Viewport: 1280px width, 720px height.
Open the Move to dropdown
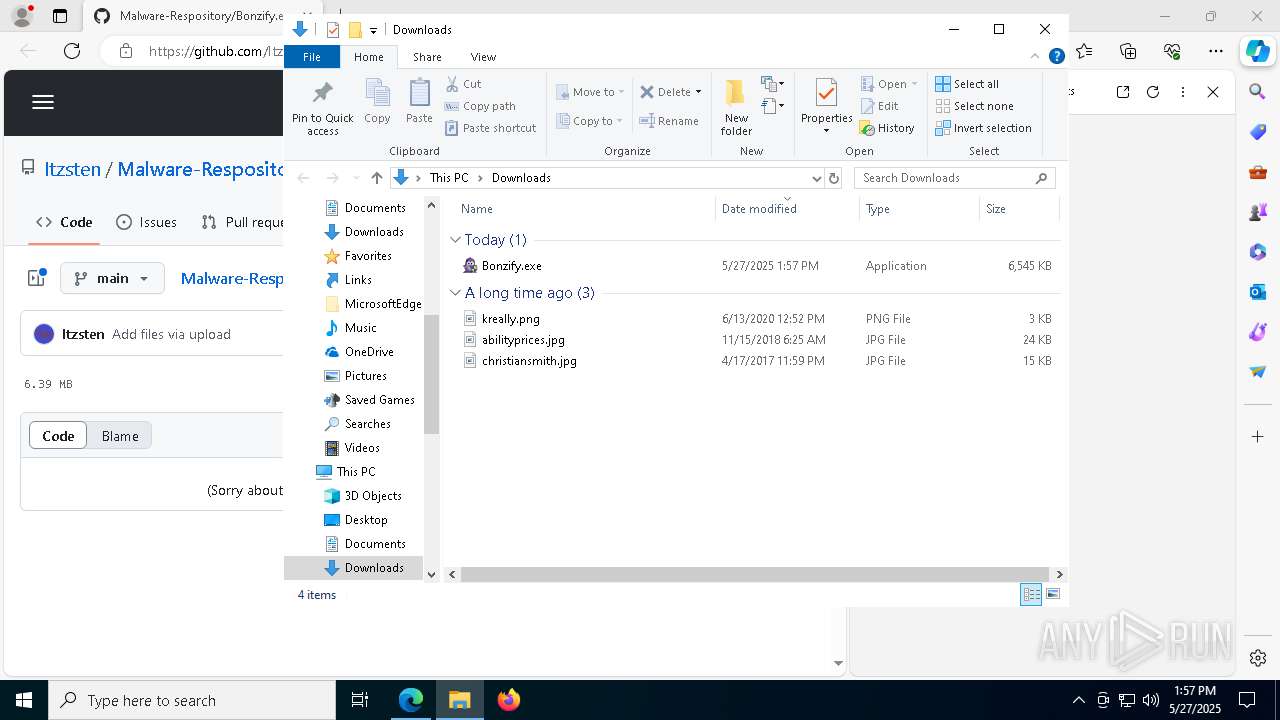pyautogui.click(x=590, y=92)
